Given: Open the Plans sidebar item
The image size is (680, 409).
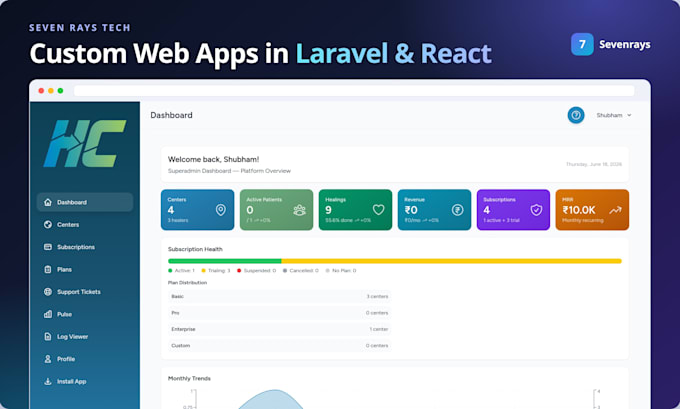Looking at the screenshot, I should [85, 269].
